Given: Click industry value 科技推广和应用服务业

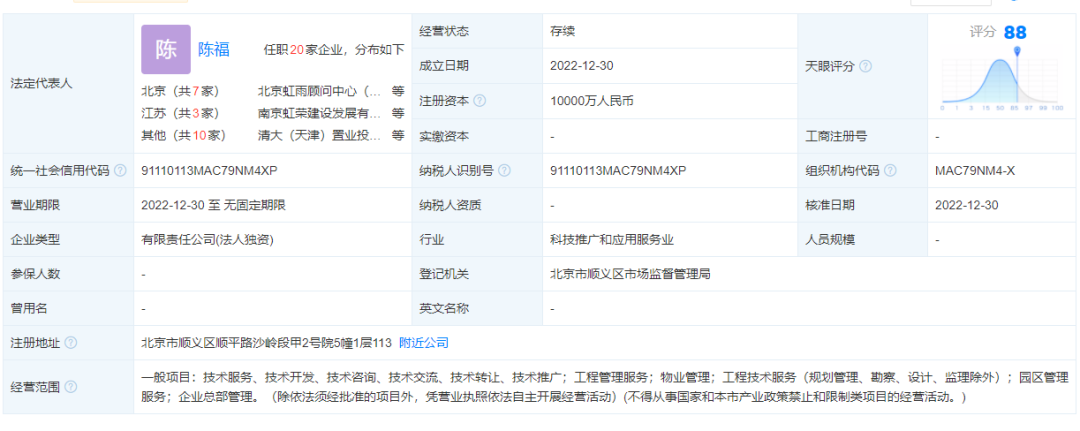Looking at the screenshot, I should click(612, 240).
